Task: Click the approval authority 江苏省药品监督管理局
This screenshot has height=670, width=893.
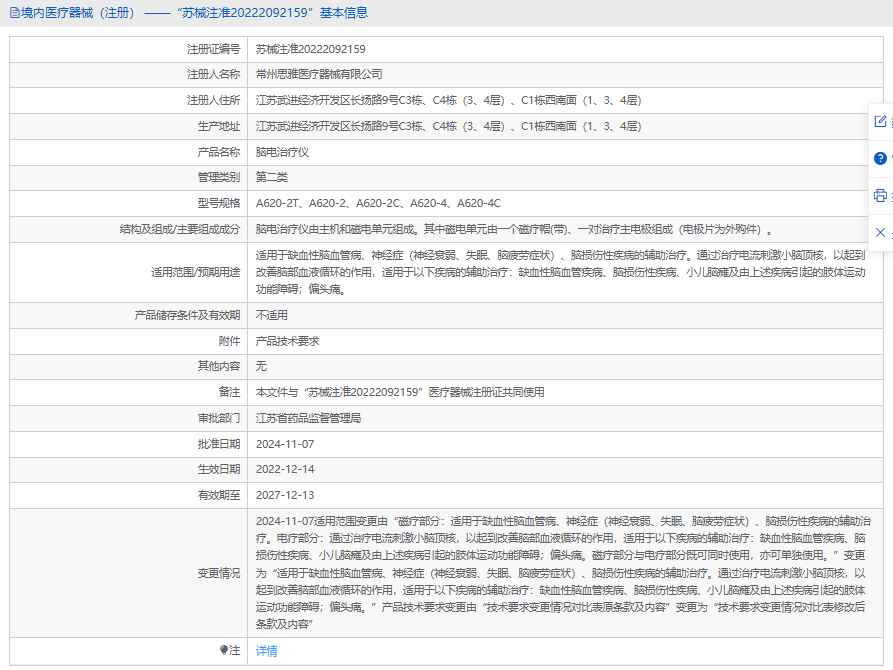Action: click(308, 418)
